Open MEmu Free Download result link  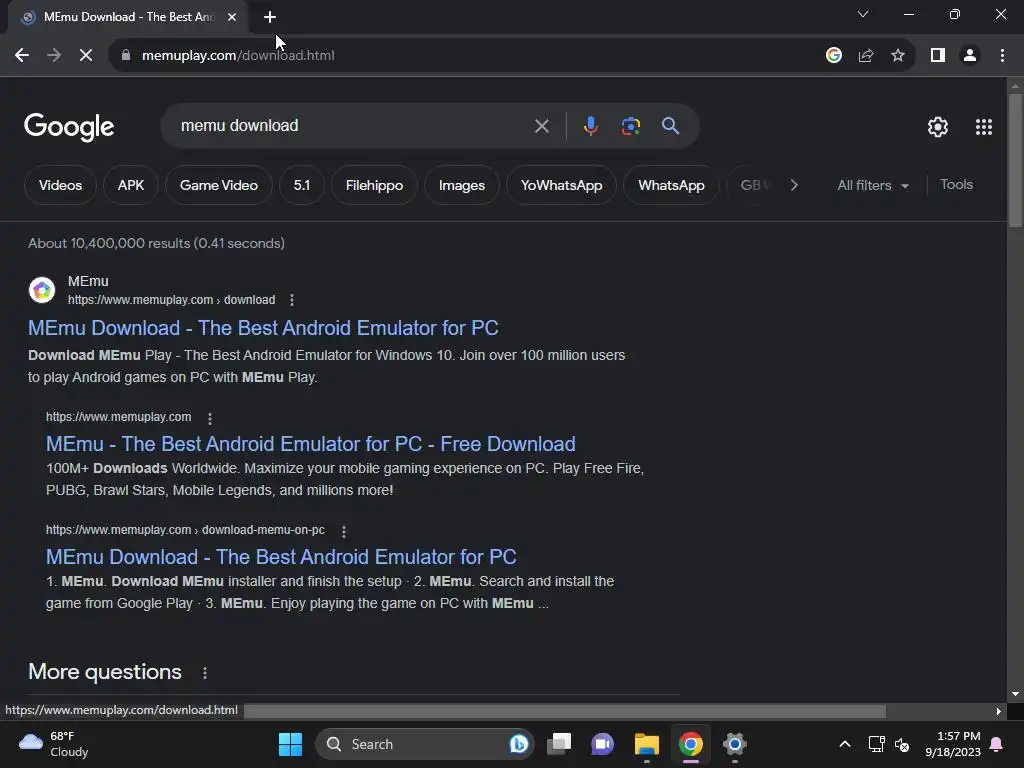(x=311, y=444)
